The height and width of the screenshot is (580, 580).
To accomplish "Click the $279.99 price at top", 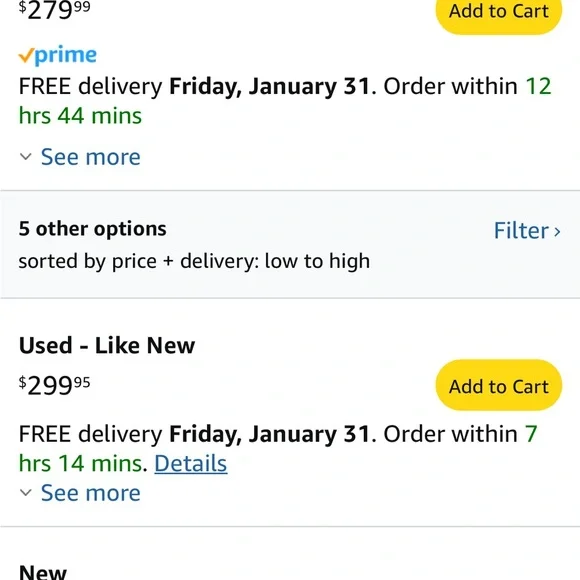I will (x=54, y=10).
